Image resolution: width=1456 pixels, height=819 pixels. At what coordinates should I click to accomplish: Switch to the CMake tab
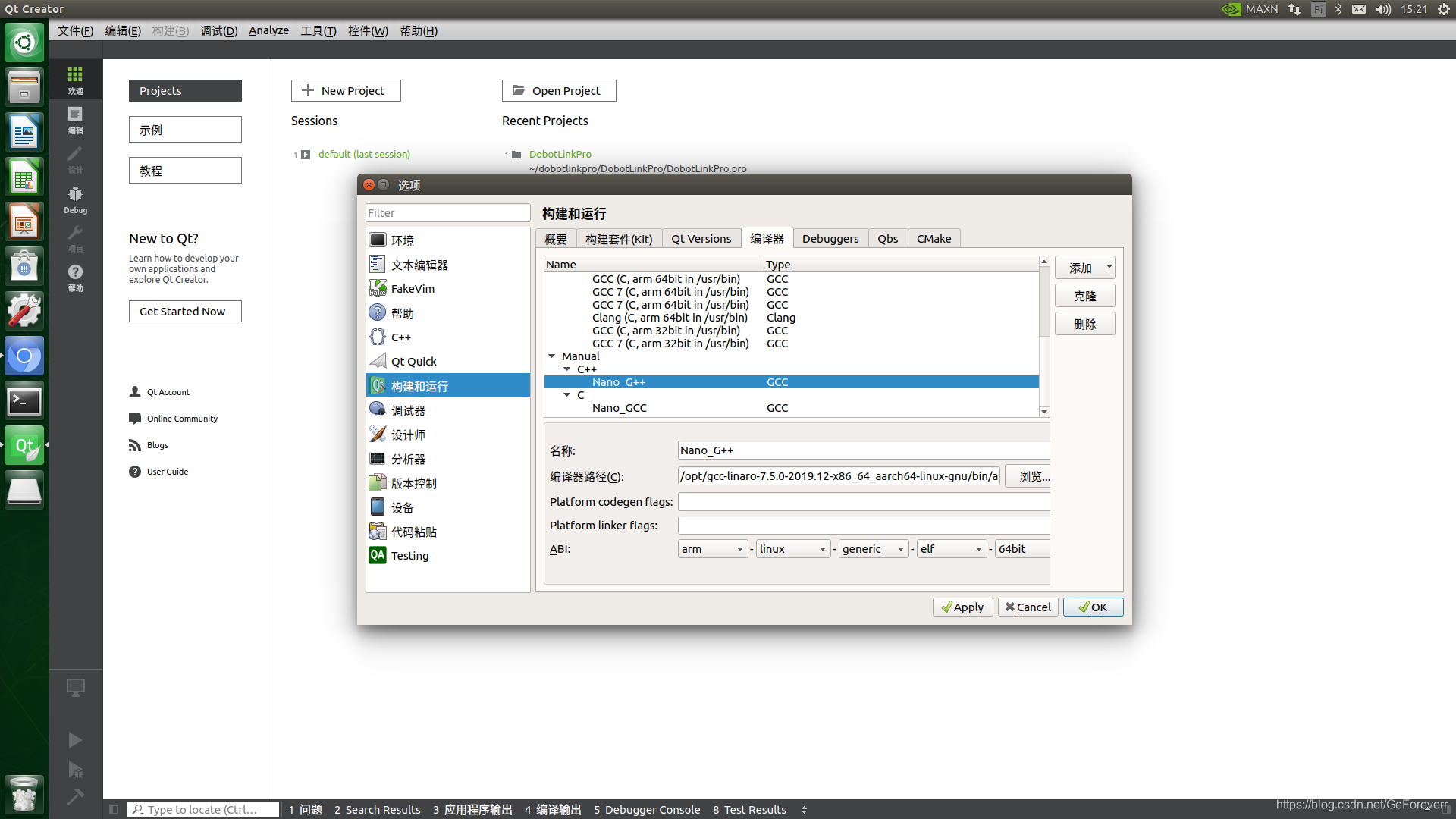pyautogui.click(x=932, y=238)
